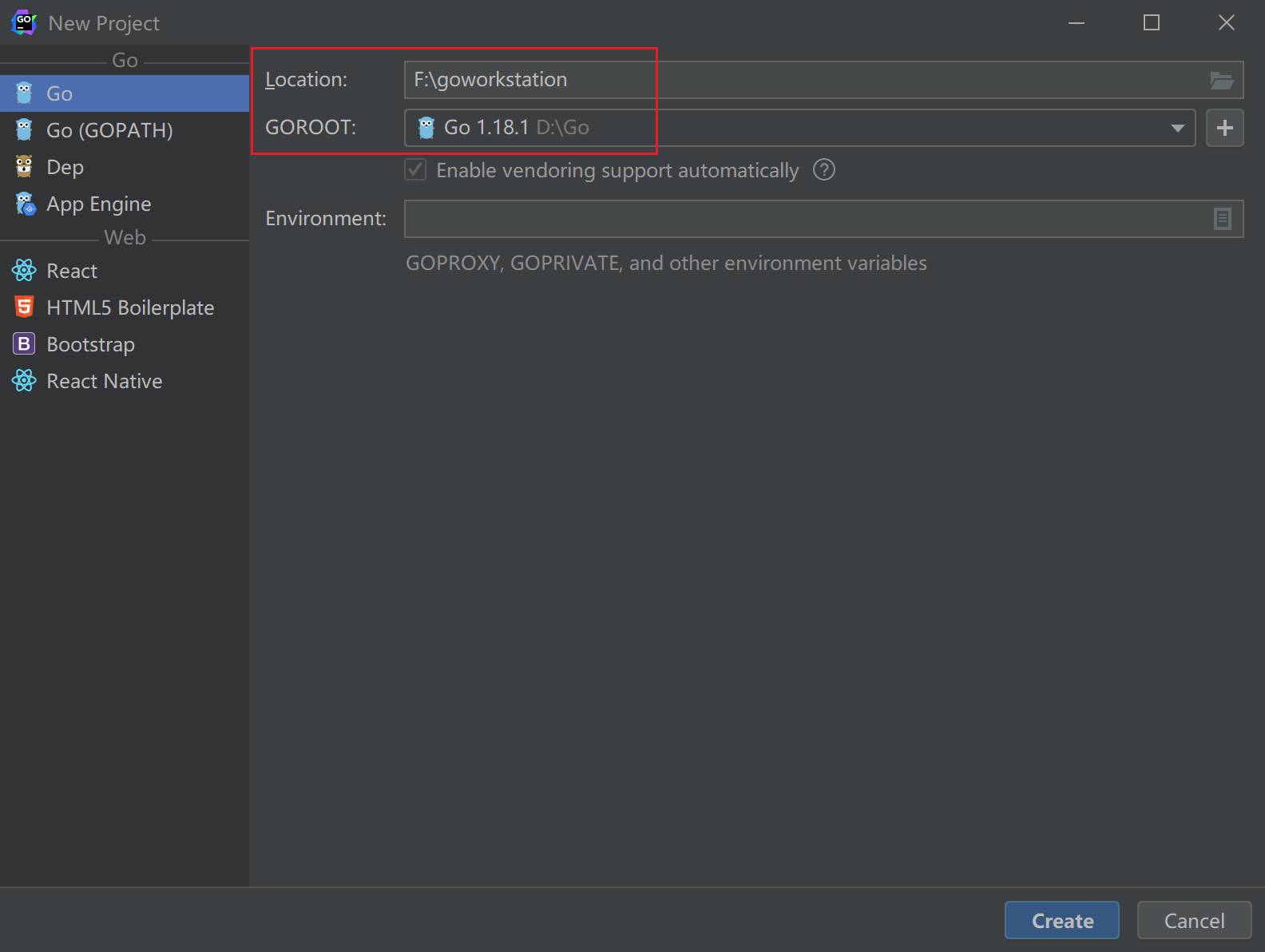This screenshot has width=1265, height=952.
Task: Open the environment variables editor icon
Action: click(x=1223, y=219)
